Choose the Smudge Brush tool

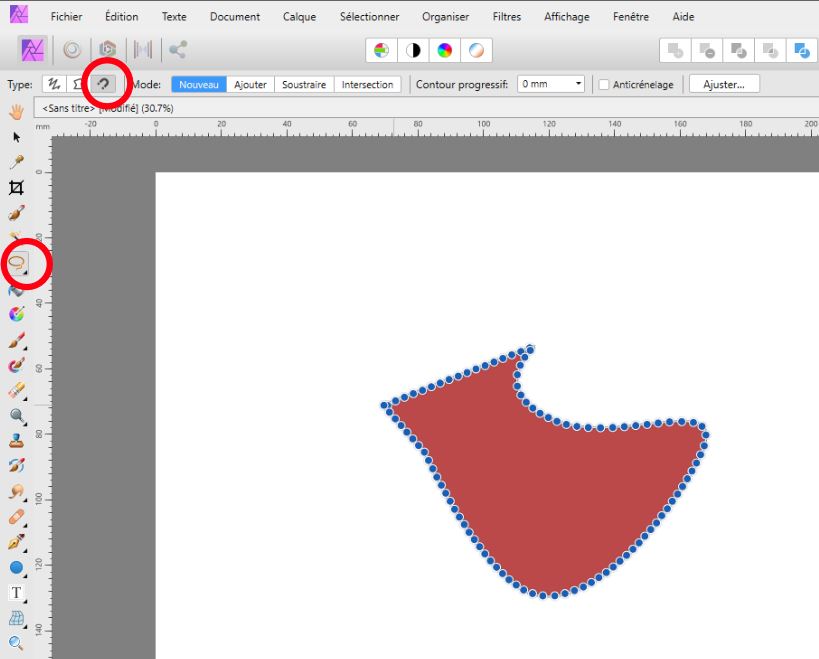pyautogui.click(x=17, y=491)
